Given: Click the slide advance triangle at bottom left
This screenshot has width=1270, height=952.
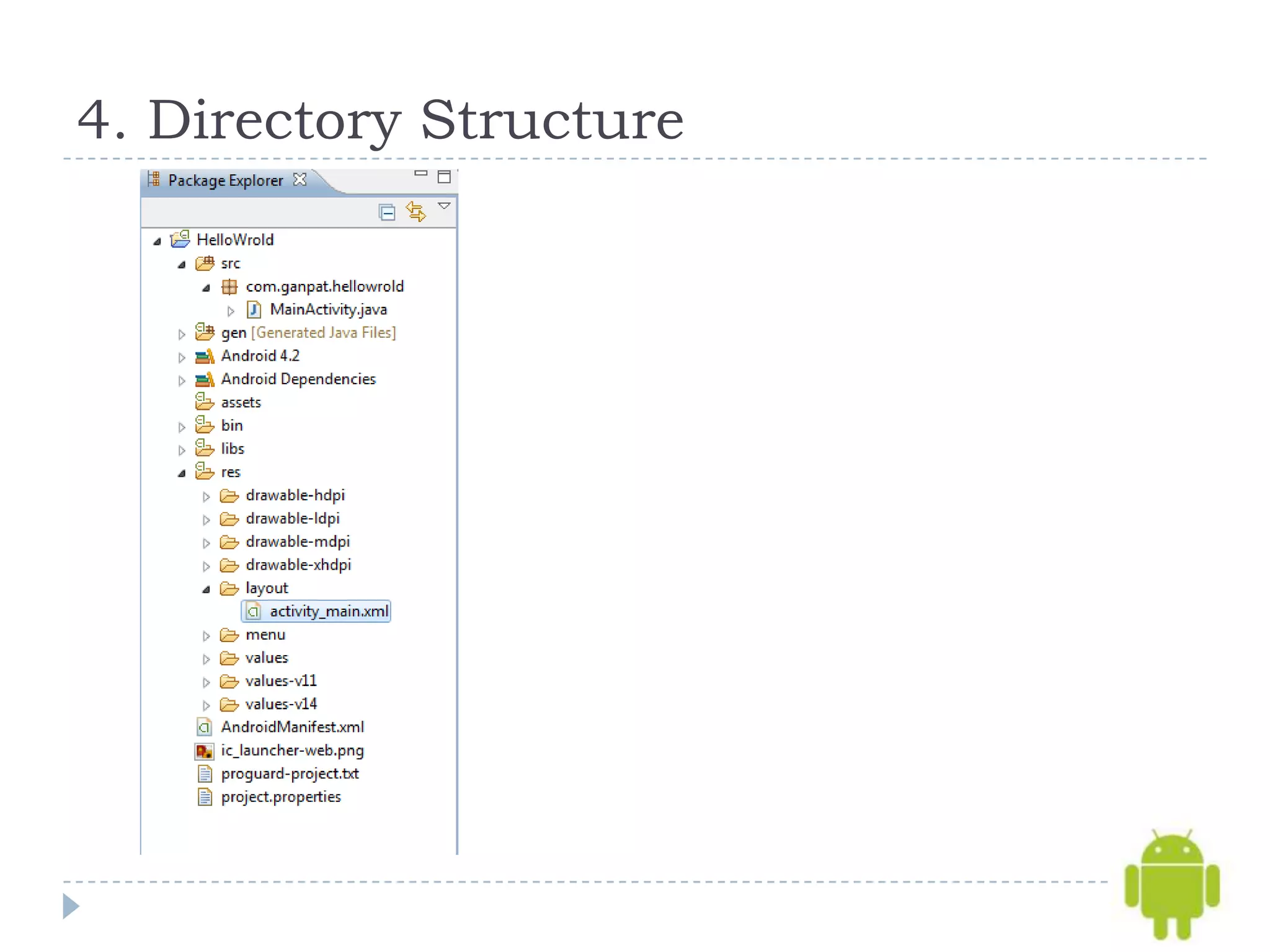Looking at the screenshot, I should 71,906.
